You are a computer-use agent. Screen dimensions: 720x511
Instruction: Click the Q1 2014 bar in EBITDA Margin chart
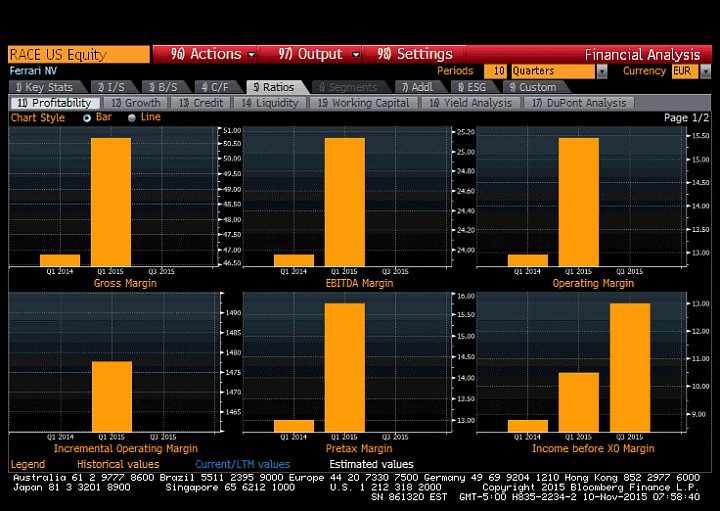(294, 260)
